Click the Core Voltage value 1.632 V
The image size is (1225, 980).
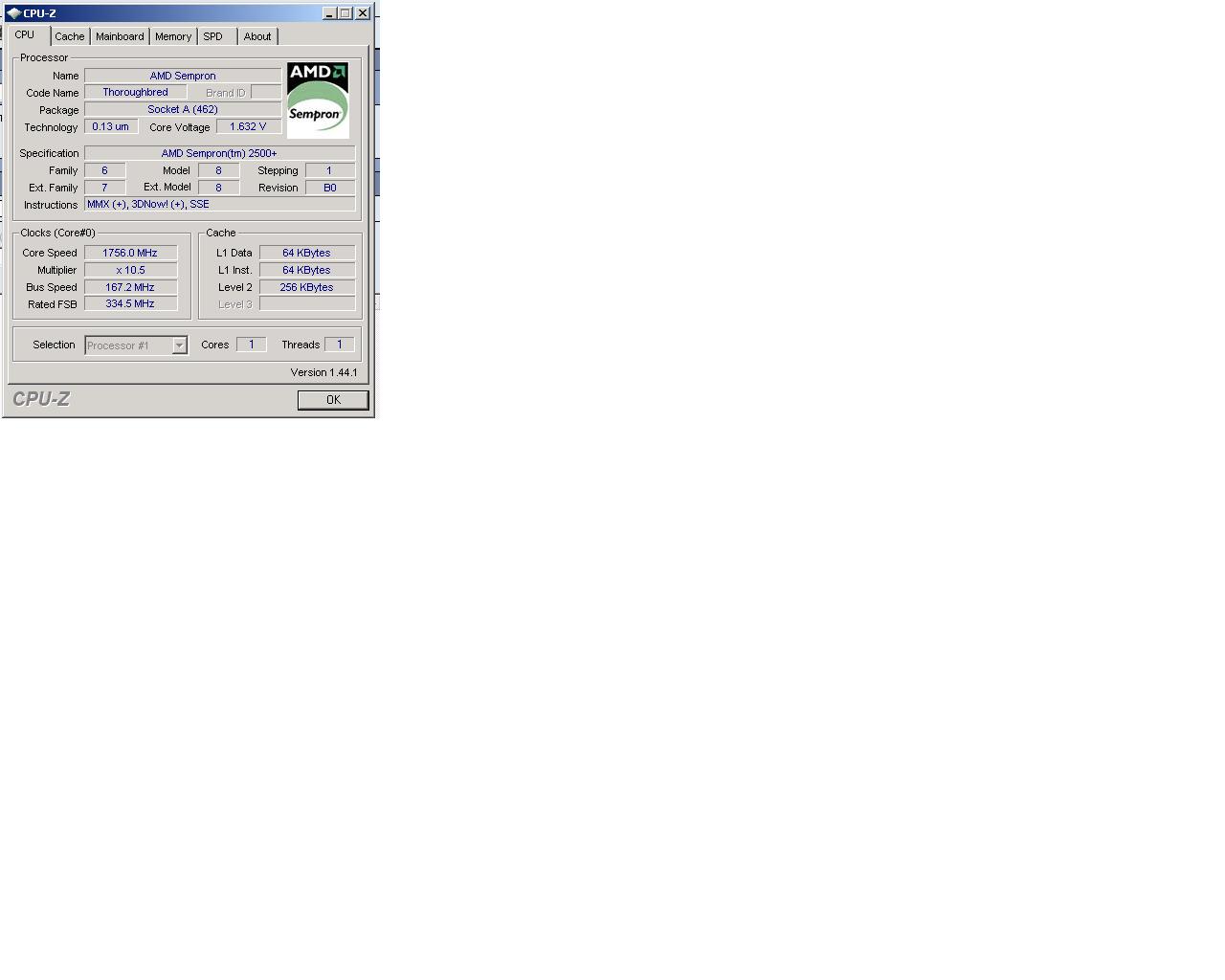[249, 126]
